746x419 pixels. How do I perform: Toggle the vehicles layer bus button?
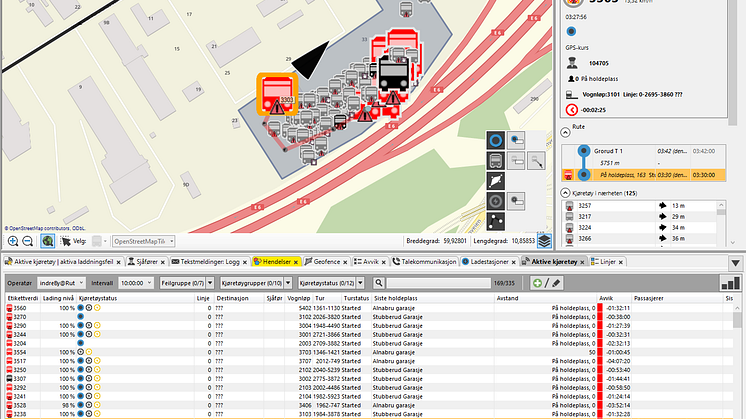point(495,161)
